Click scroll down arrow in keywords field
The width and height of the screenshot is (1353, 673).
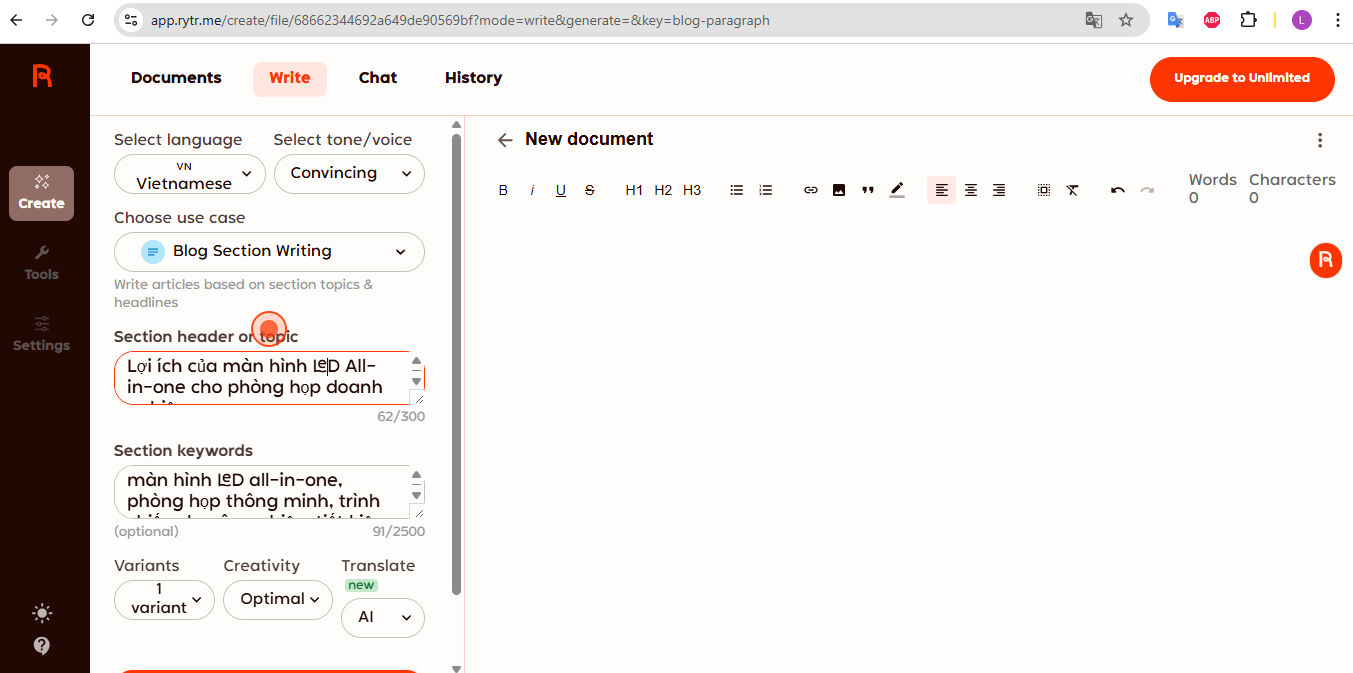coord(417,496)
